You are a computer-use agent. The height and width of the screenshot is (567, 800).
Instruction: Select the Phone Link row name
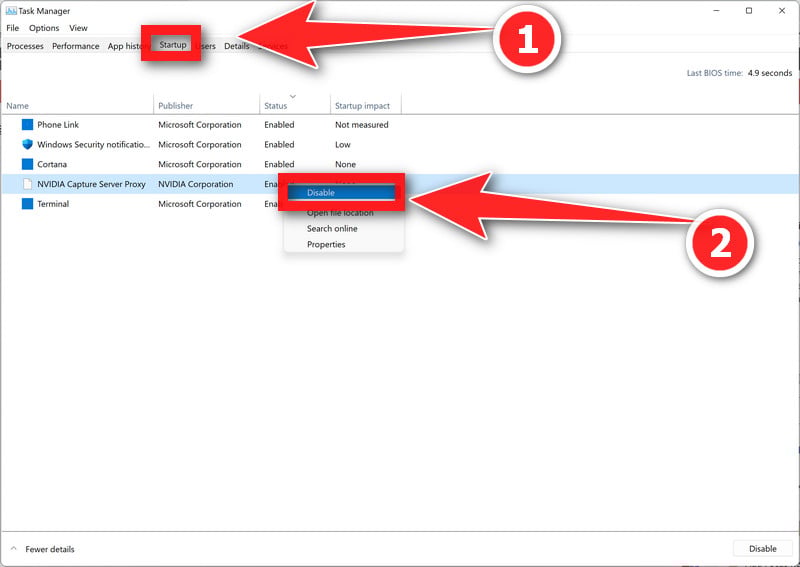(x=58, y=125)
